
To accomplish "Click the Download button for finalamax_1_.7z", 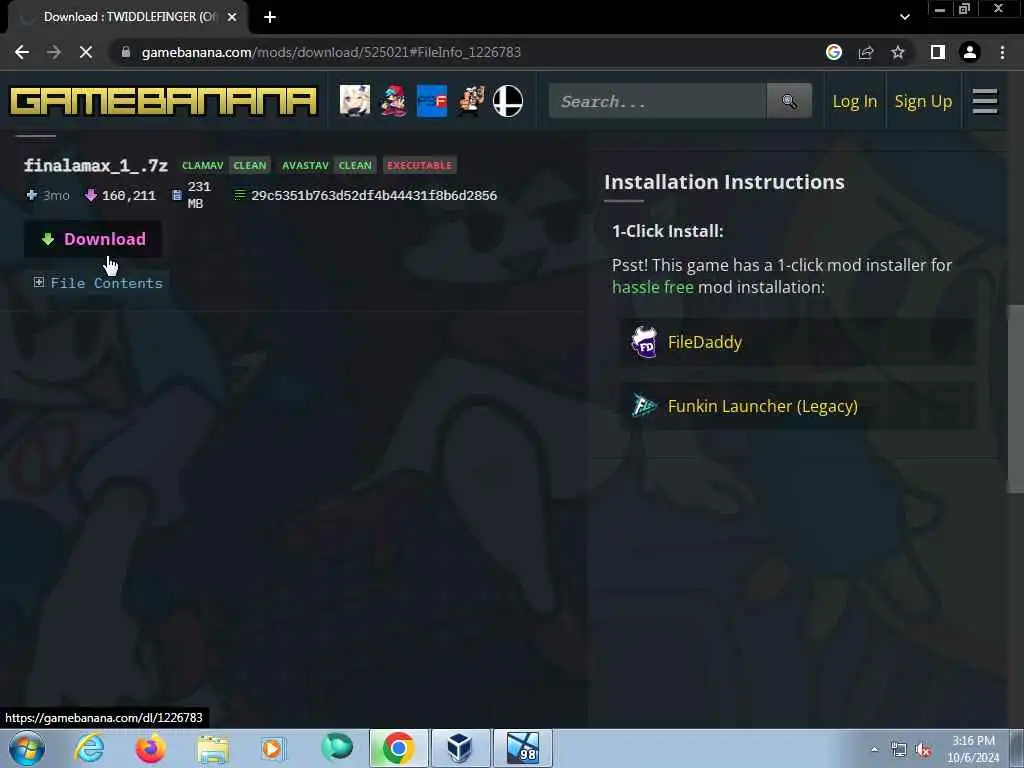I will tap(93, 239).
